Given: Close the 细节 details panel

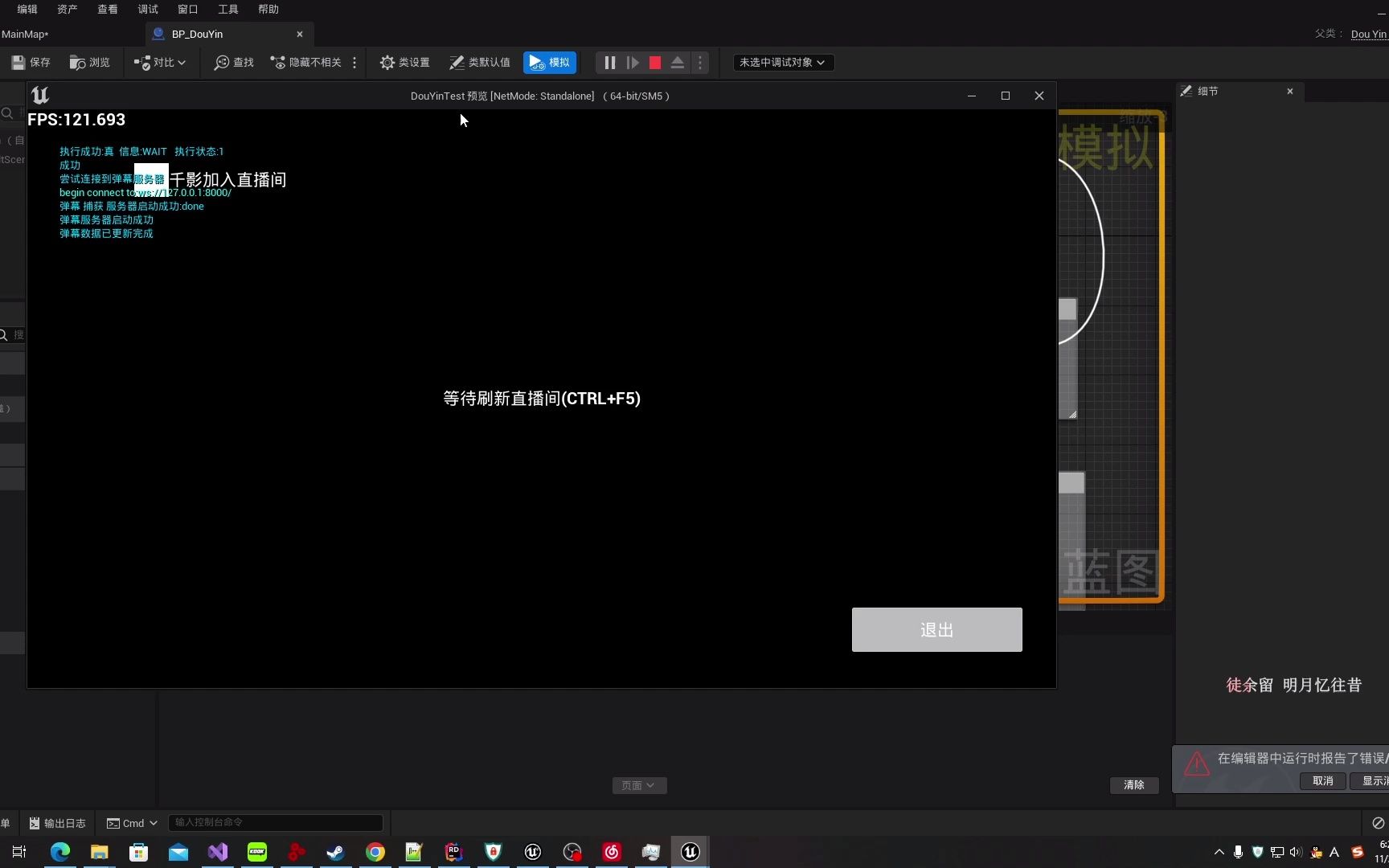Looking at the screenshot, I should coord(1290,92).
